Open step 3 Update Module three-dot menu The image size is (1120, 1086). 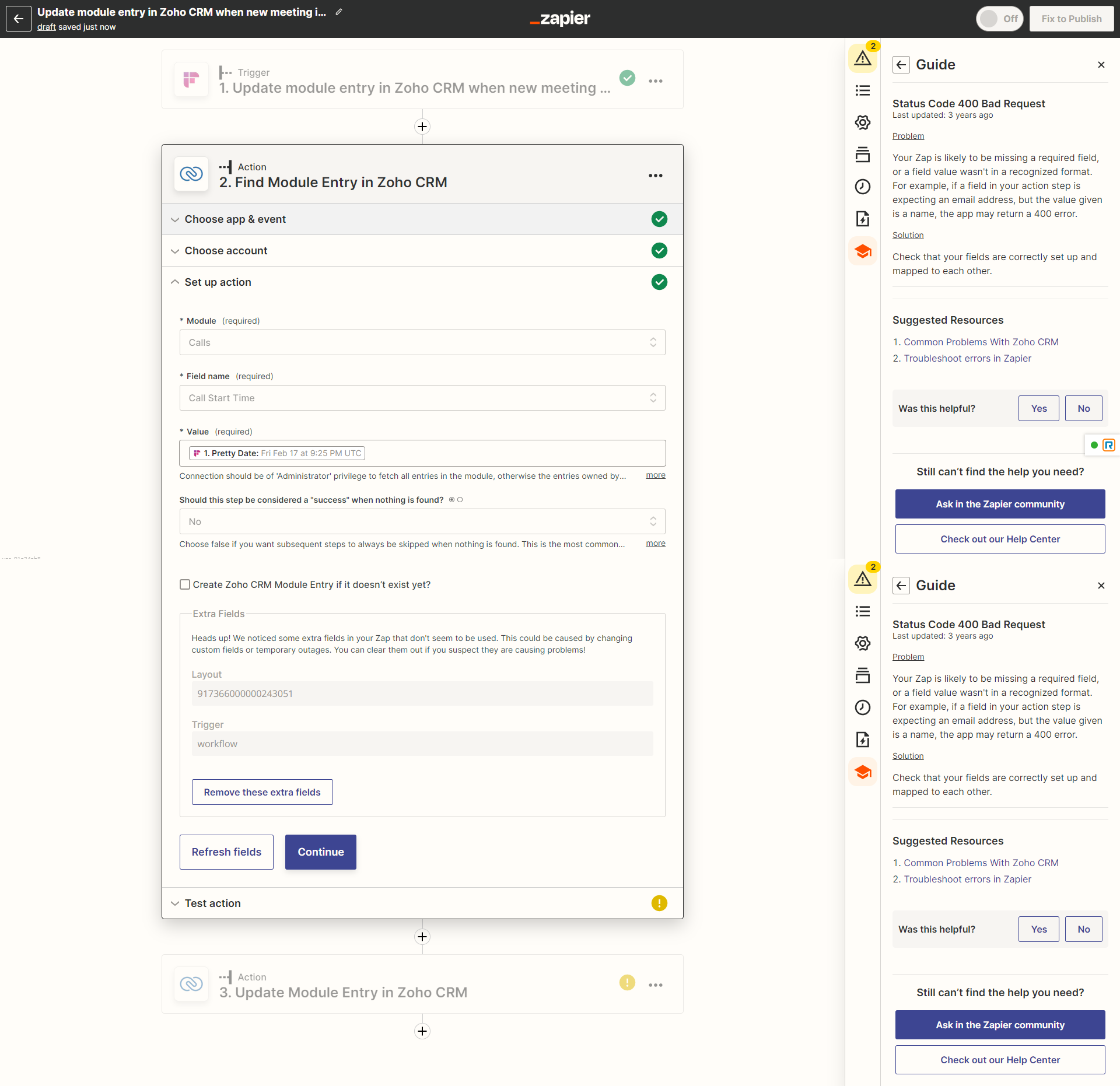click(x=656, y=985)
